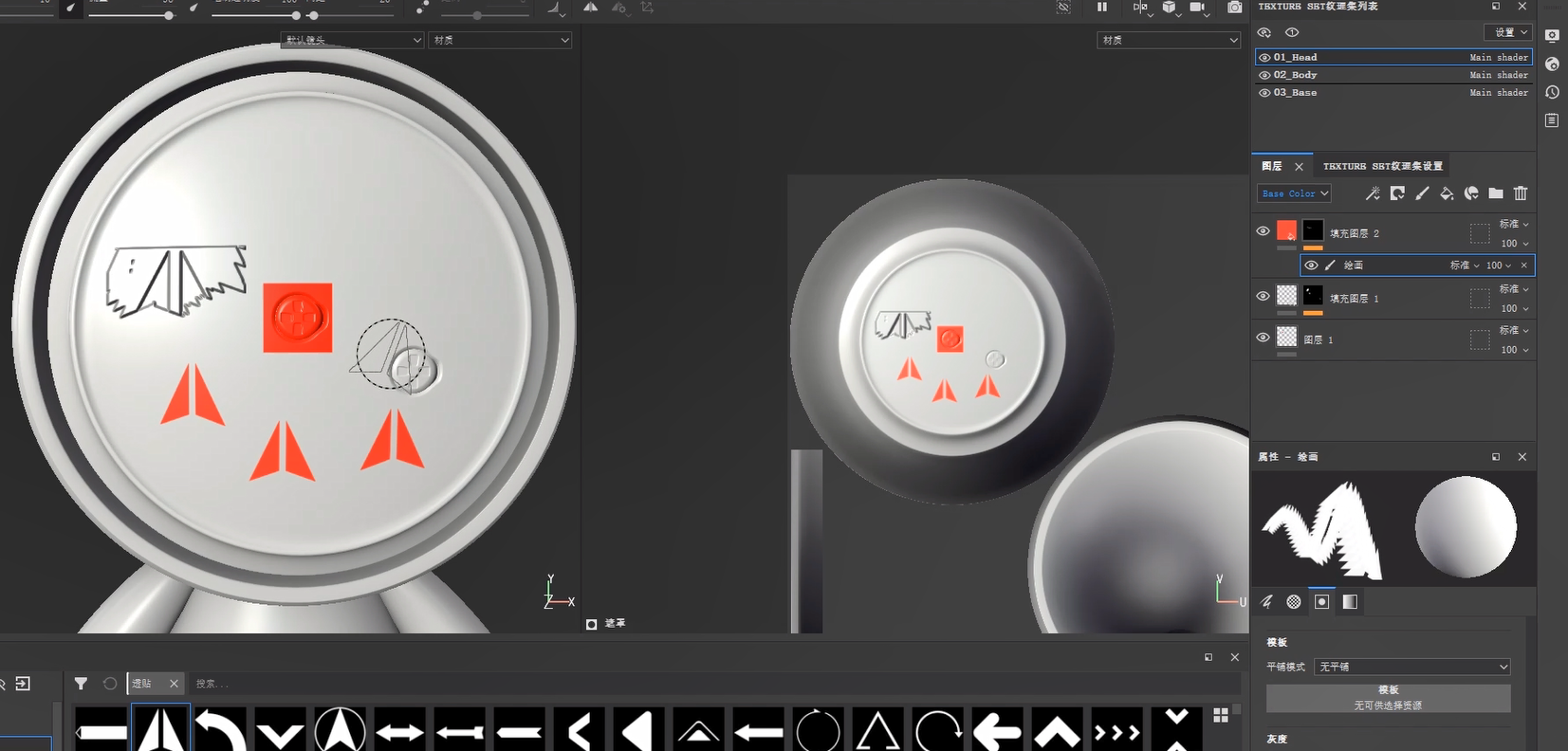The image size is (1568, 751).
Task: Add a paint layer with brush icon
Action: pos(1422,193)
